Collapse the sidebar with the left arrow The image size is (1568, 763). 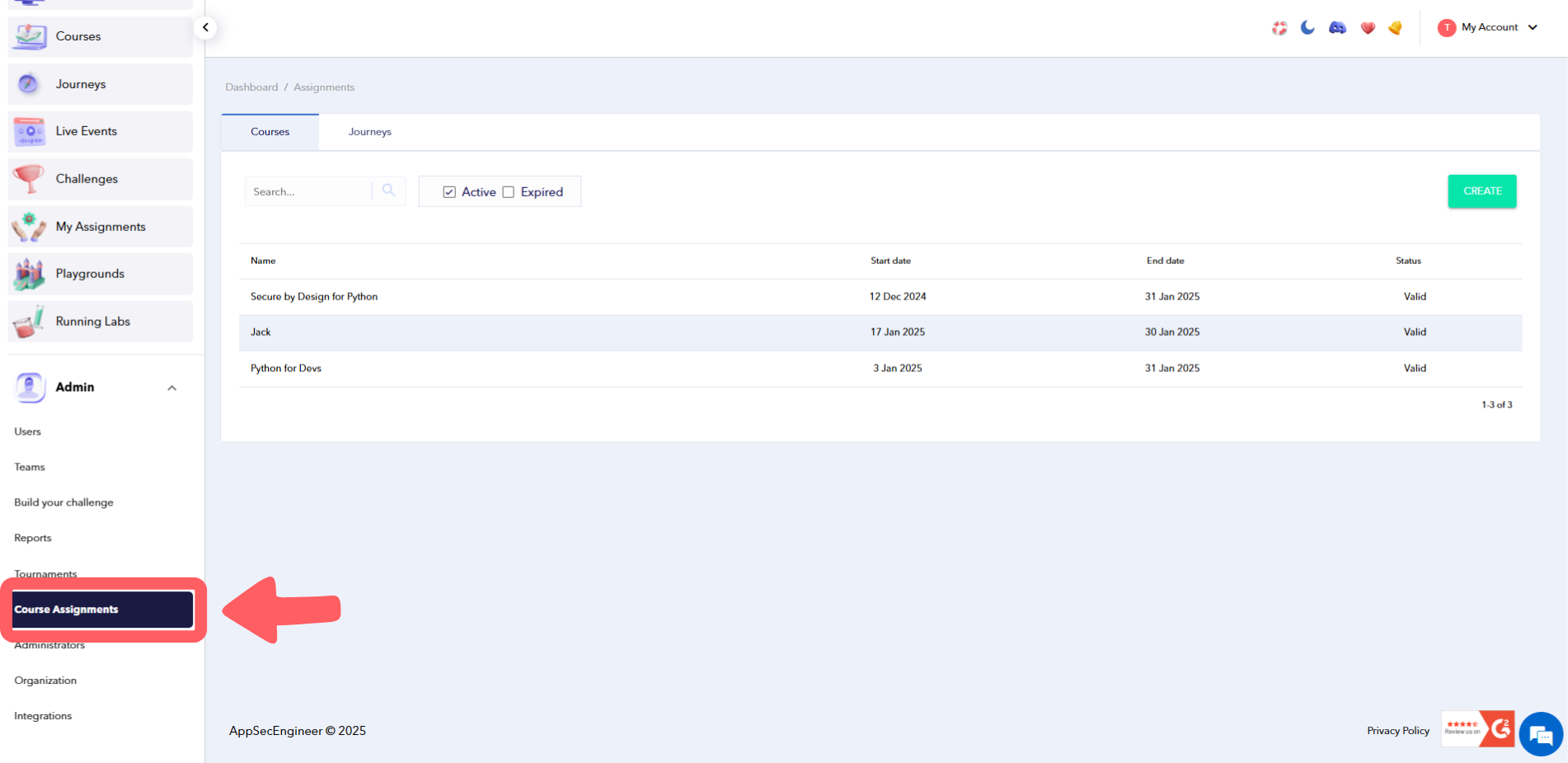coord(204,27)
